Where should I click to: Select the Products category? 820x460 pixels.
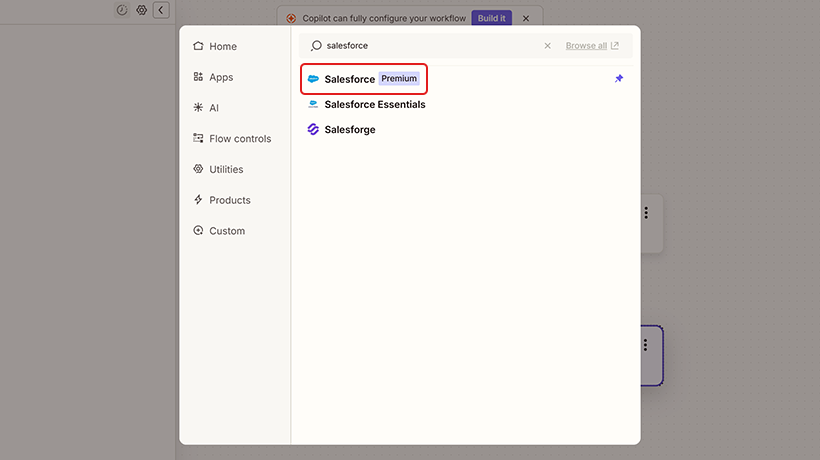pyautogui.click(x=229, y=200)
